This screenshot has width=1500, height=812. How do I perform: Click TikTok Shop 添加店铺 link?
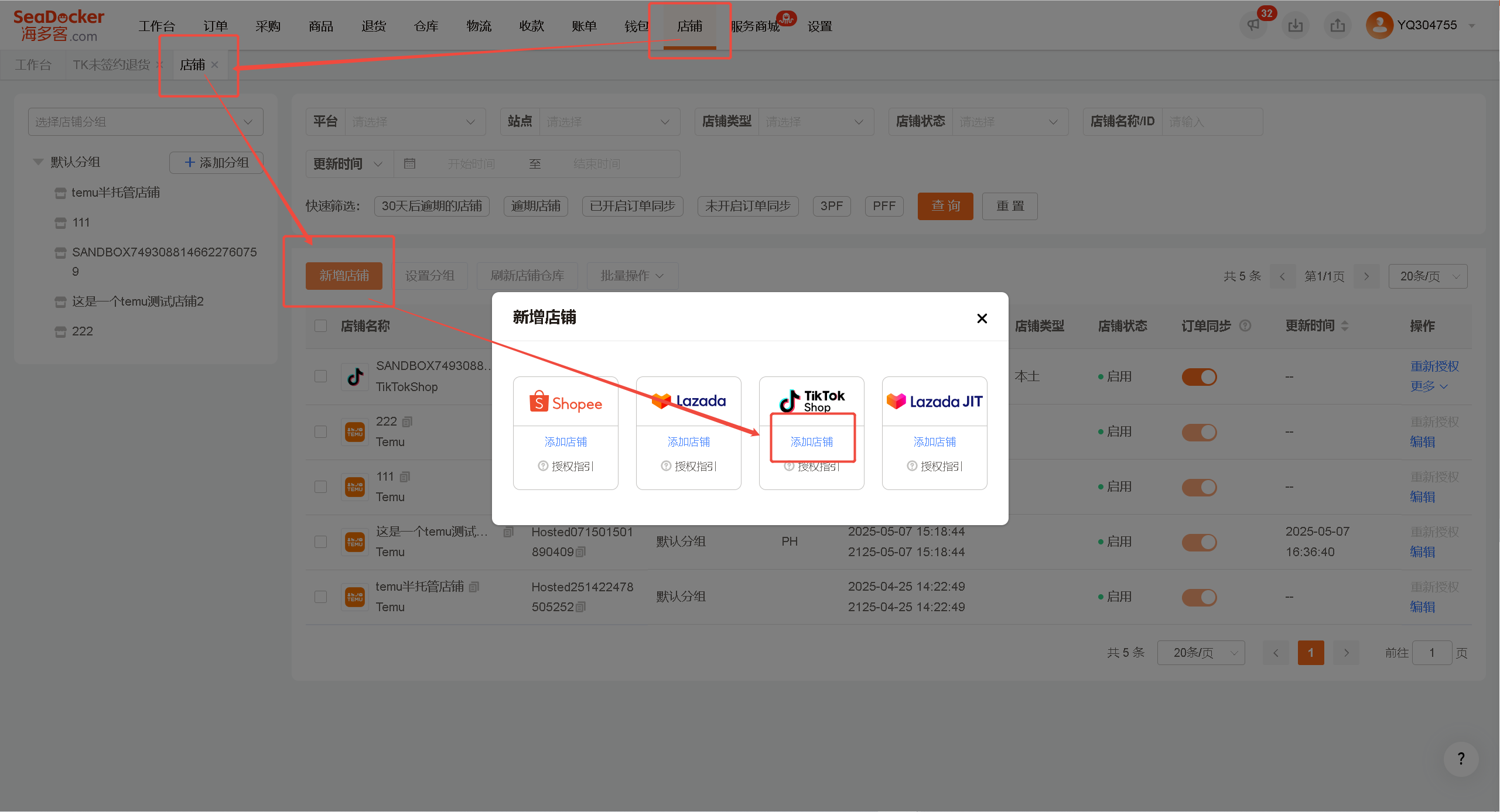pyautogui.click(x=812, y=442)
